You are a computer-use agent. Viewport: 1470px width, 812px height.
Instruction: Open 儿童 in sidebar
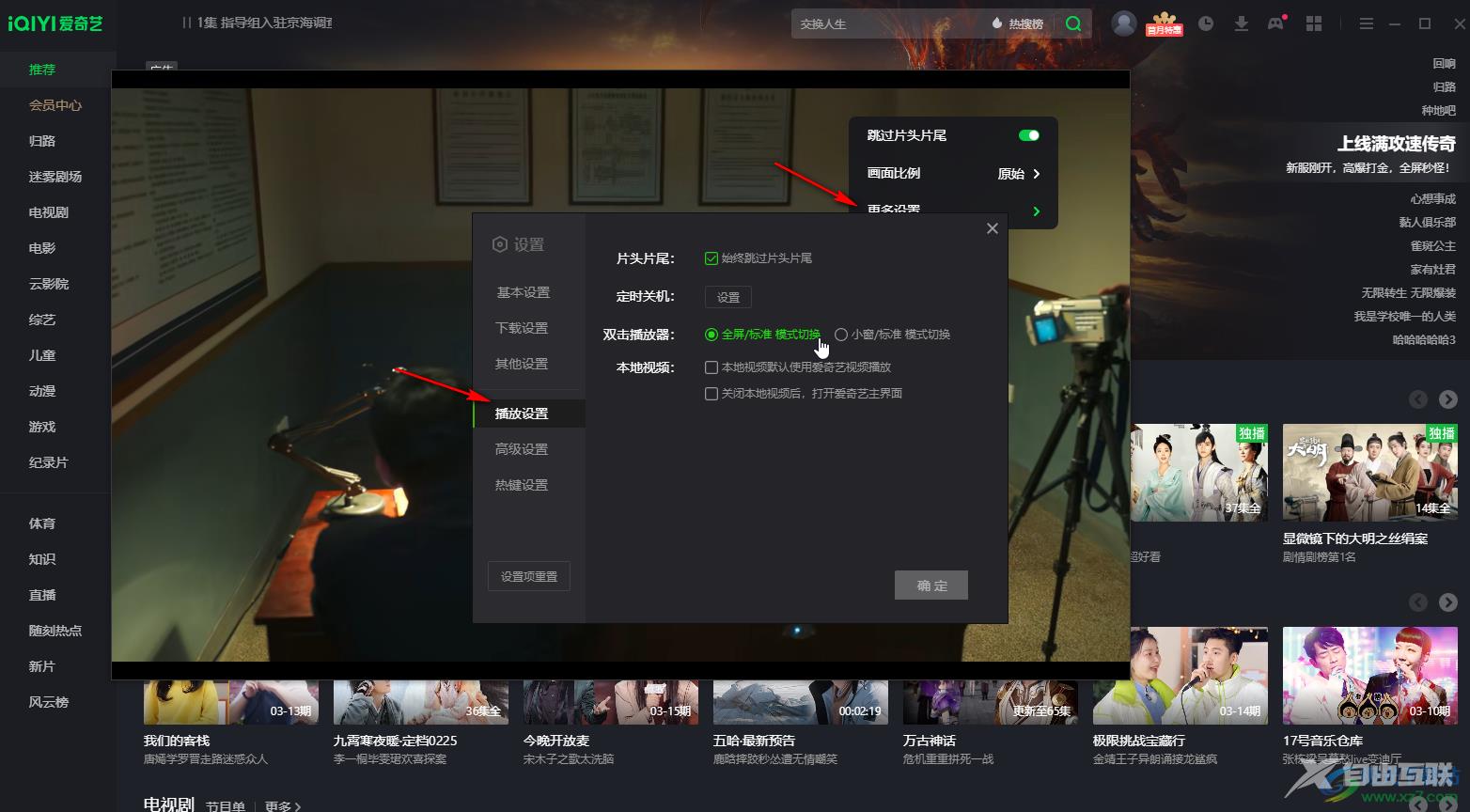(x=42, y=355)
